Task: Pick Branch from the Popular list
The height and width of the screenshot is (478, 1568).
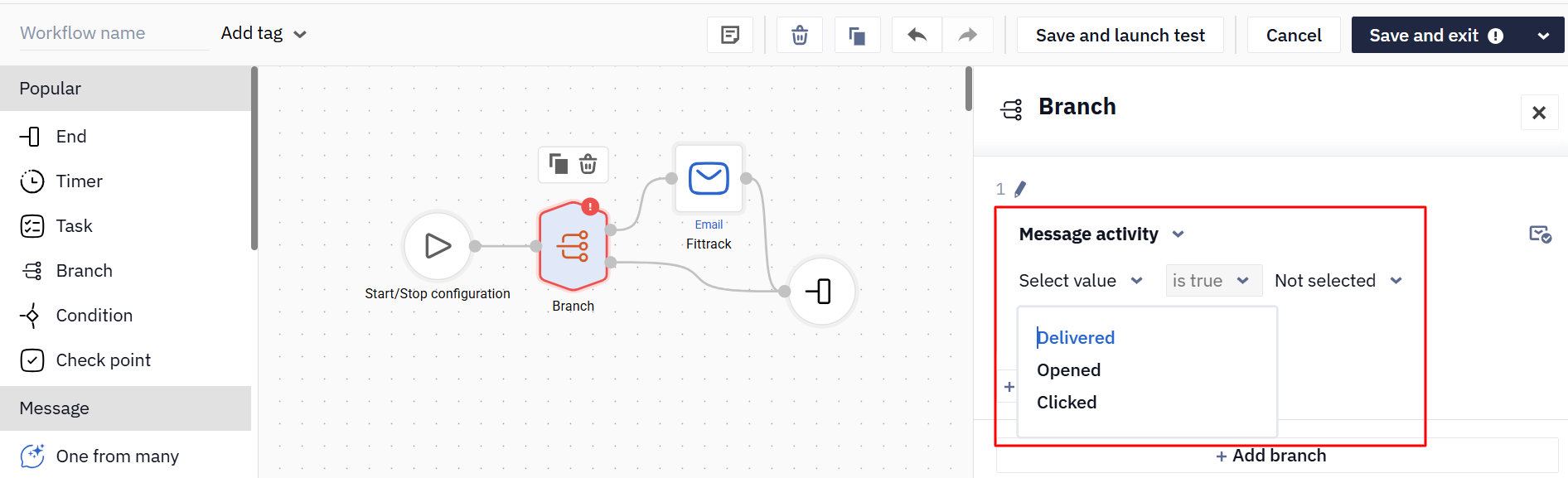Action: click(x=125, y=271)
